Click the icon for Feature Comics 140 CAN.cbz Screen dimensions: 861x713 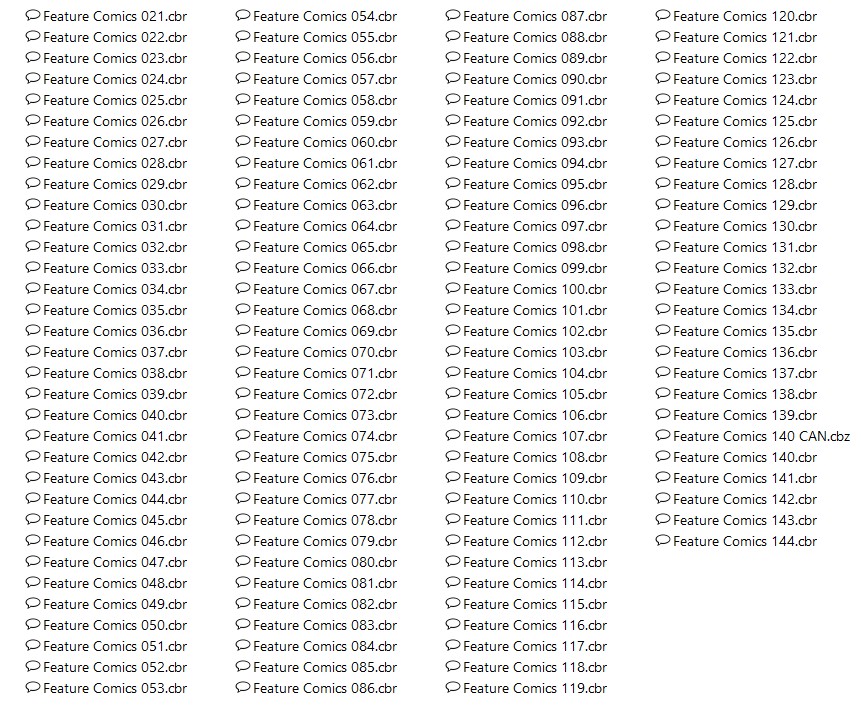[663, 436]
